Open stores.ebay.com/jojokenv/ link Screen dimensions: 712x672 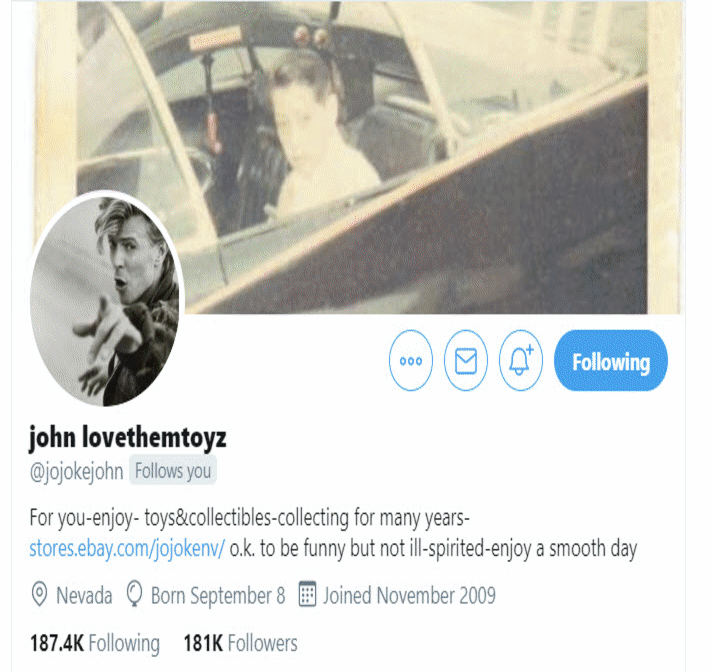coord(127,549)
